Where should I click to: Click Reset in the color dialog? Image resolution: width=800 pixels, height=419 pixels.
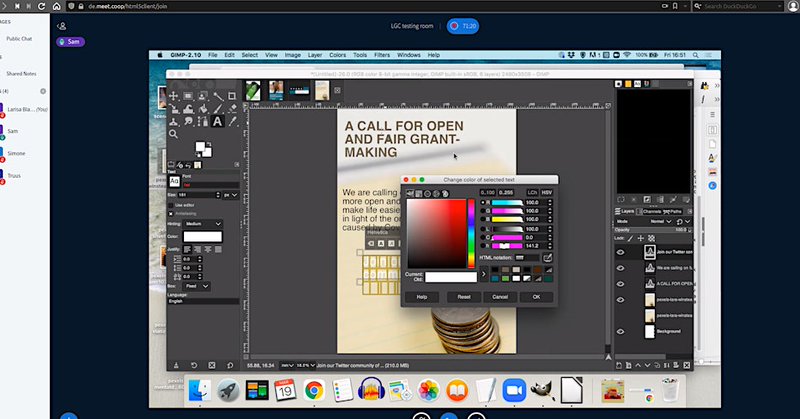[464, 297]
